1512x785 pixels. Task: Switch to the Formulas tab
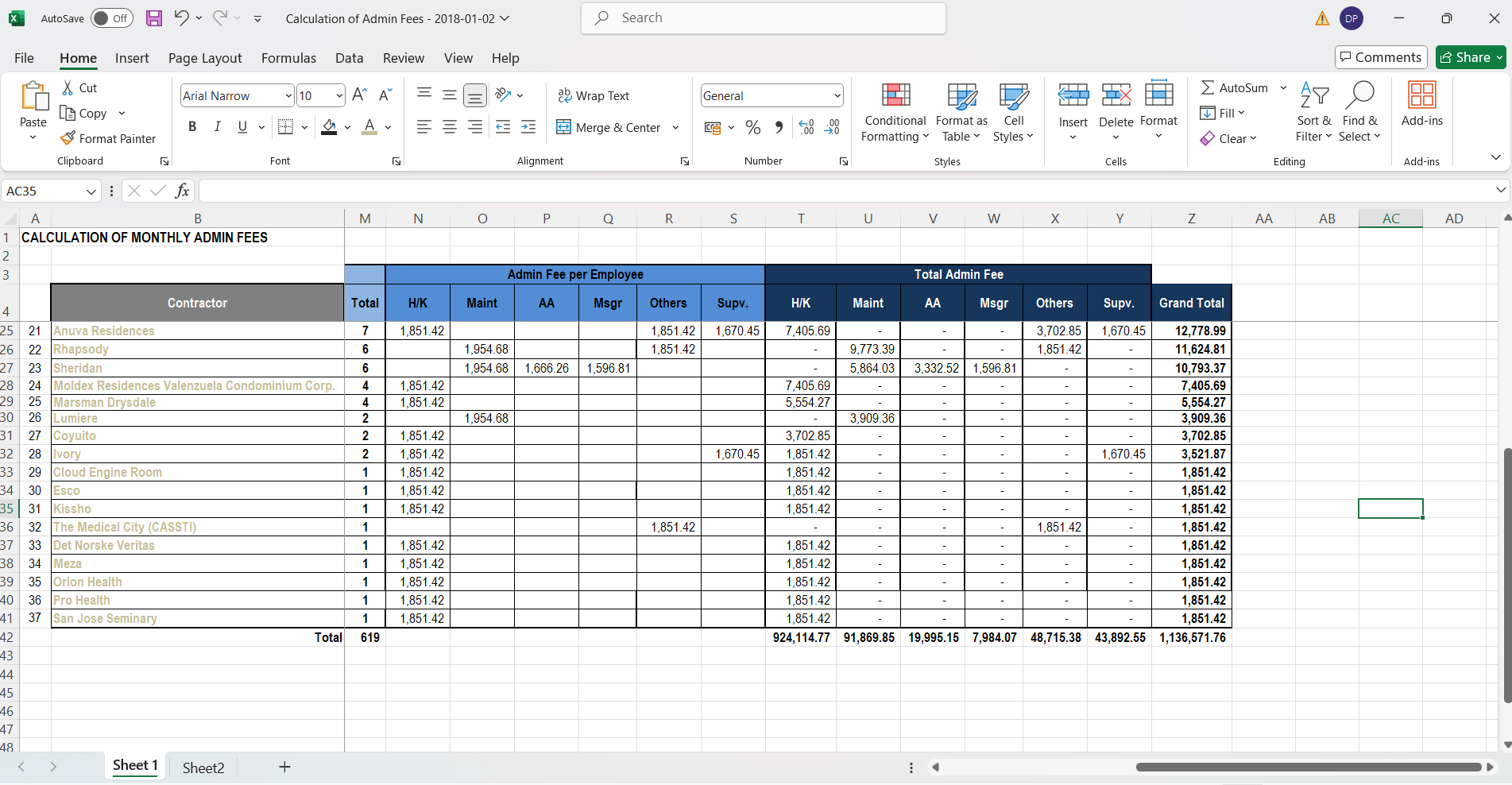pyautogui.click(x=288, y=58)
